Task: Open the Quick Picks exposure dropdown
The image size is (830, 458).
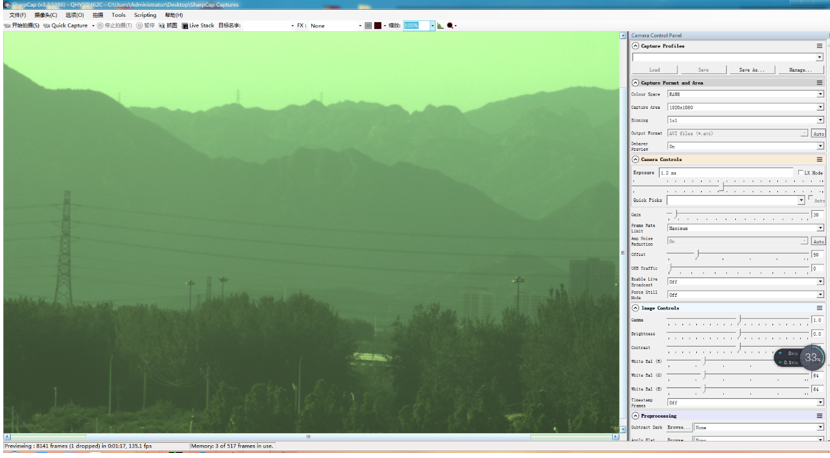Action: (x=735, y=200)
